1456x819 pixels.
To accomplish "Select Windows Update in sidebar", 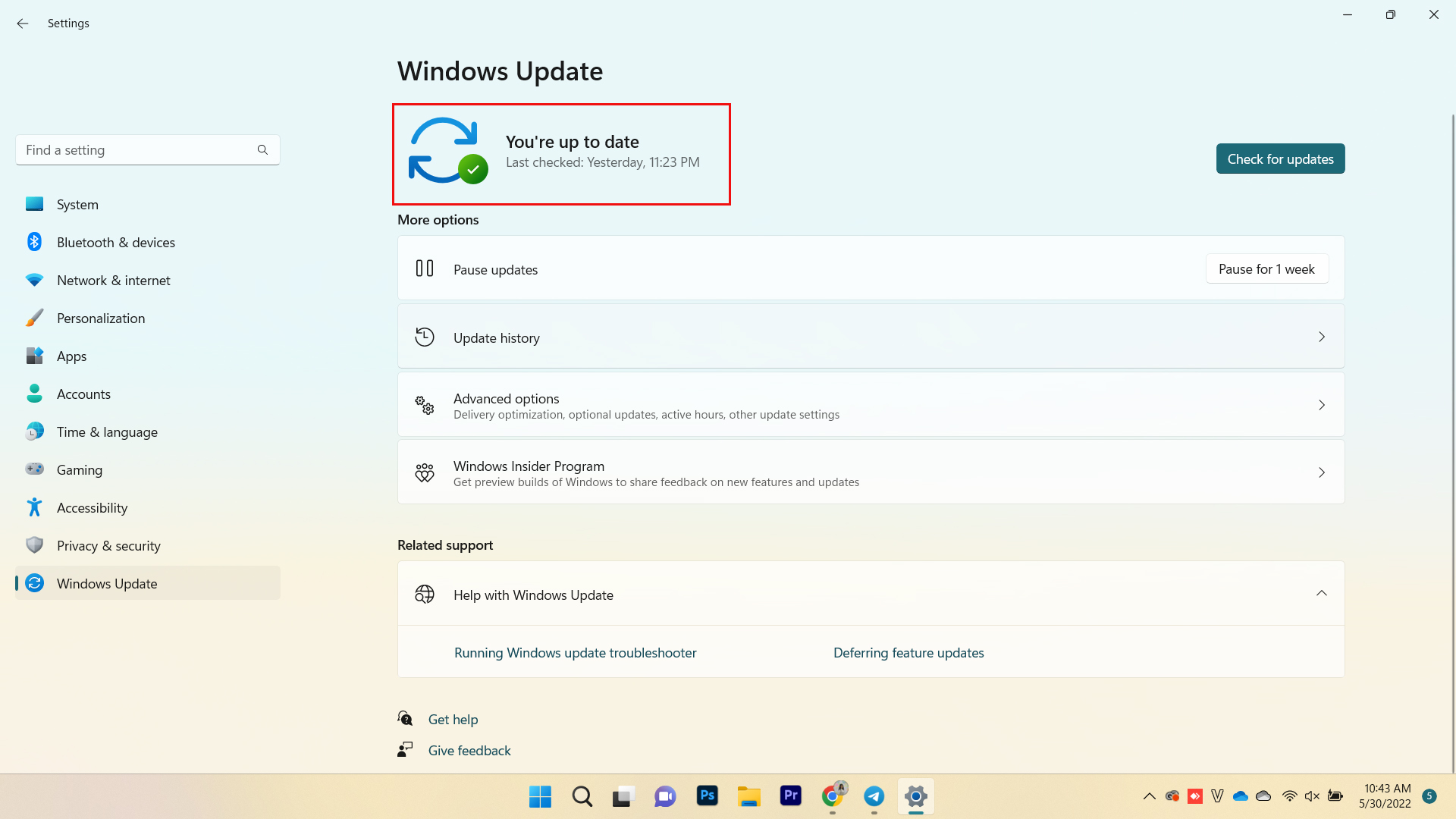I will point(148,583).
